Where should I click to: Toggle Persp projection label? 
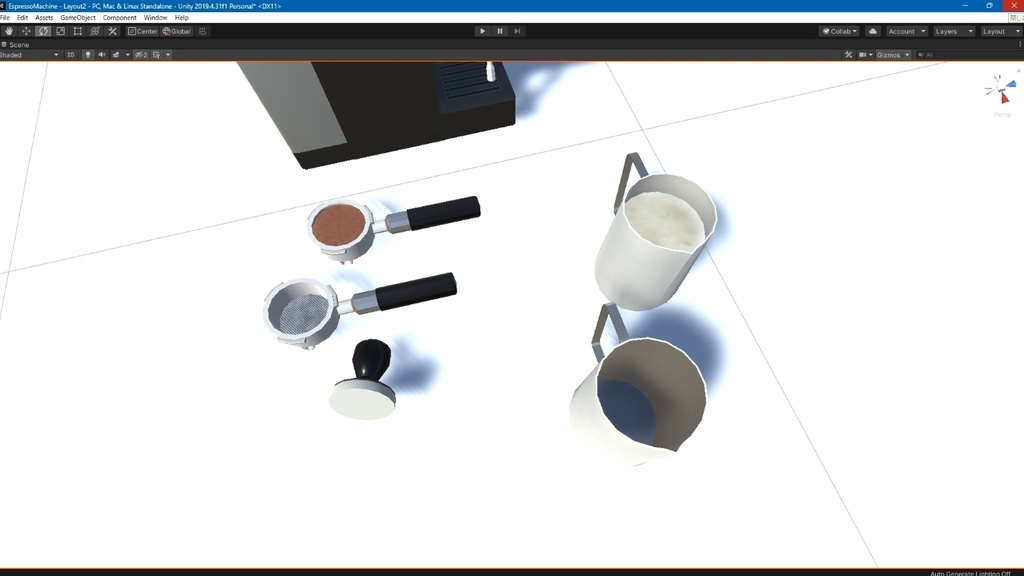coord(1002,114)
